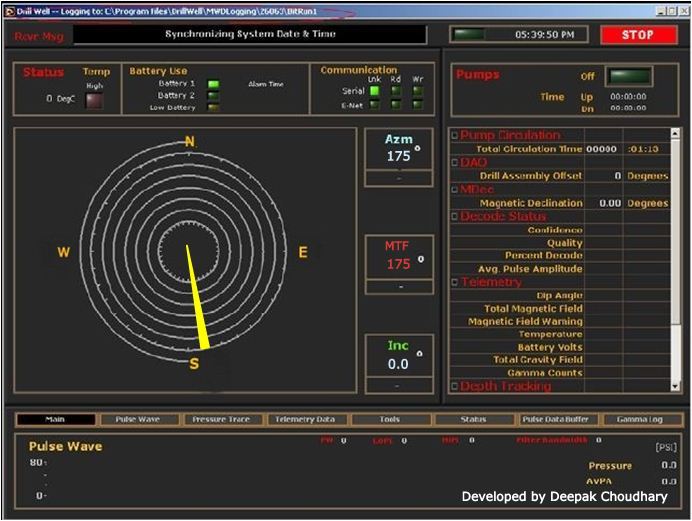This screenshot has height=521, width=692.
Task: Click the Drill Well app icon in title bar
Action: 10,11
